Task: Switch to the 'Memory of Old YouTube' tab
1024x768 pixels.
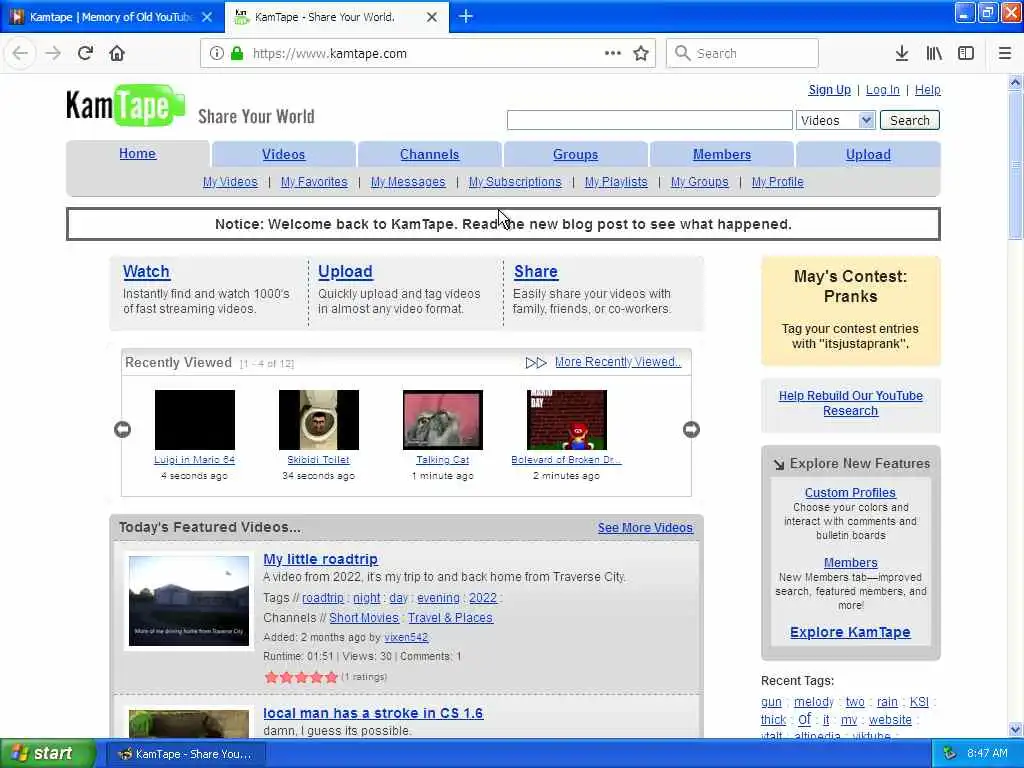Action: (111, 17)
